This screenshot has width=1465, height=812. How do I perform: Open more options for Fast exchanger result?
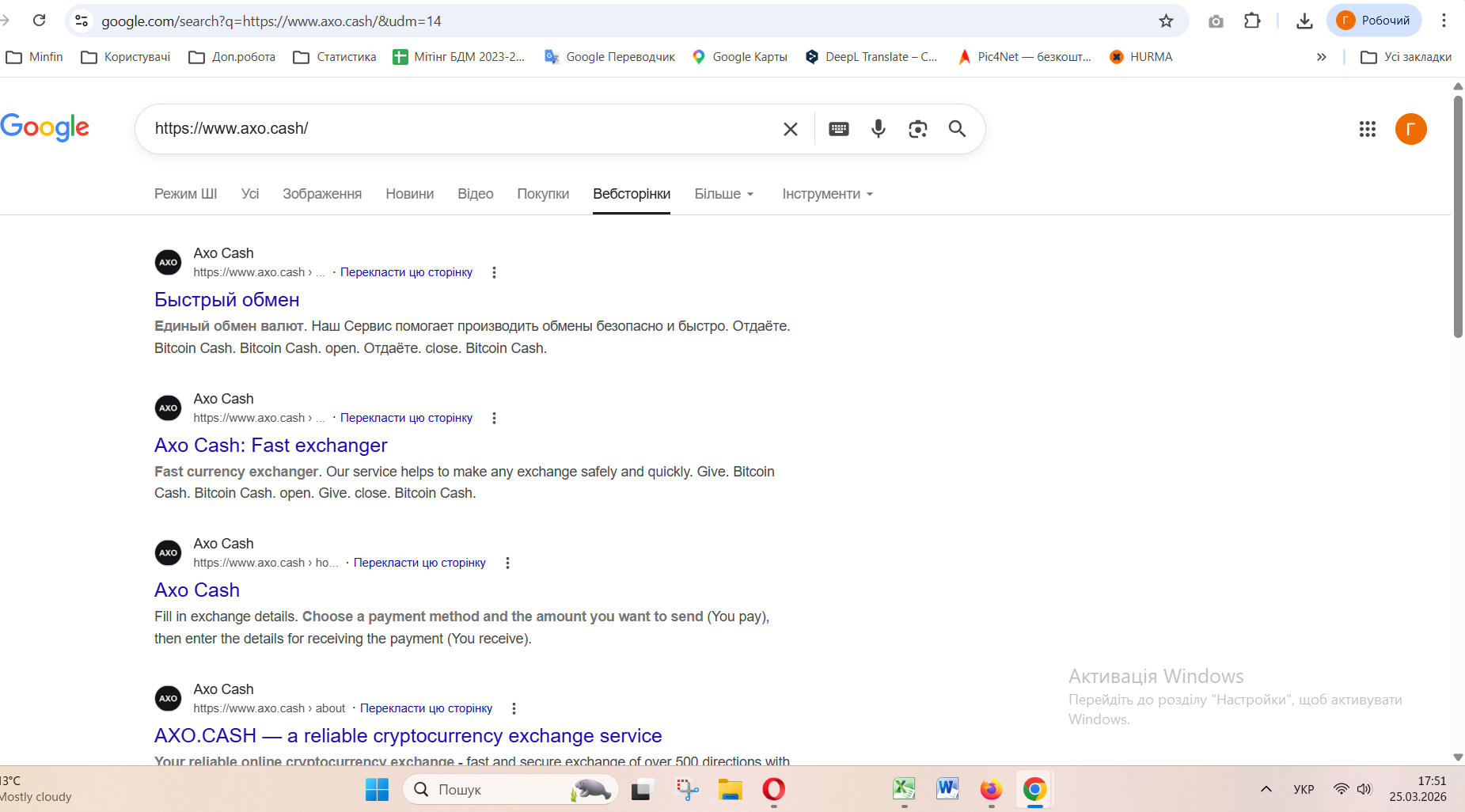click(x=494, y=418)
